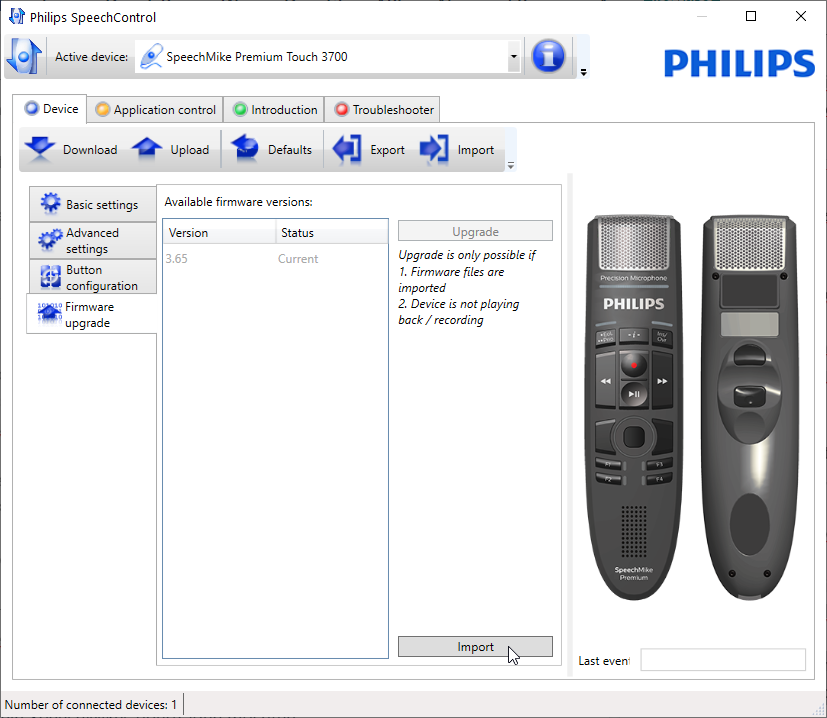Click the fast-forward button on SpeechMike image
The image size is (827, 718).
point(662,381)
